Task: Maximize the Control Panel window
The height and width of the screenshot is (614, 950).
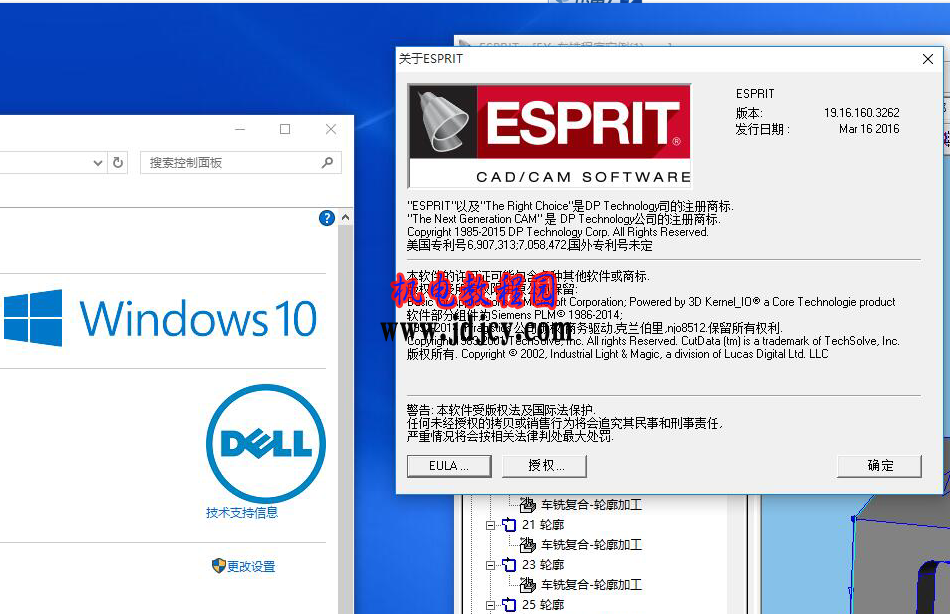Action: [285, 129]
